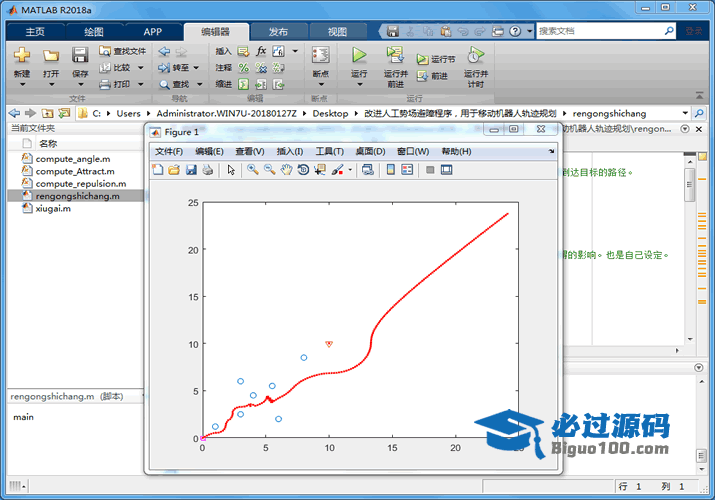The height and width of the screenshot is (500, 715).
Task: Click the New Figure icon in Figure 1 toolbar
Action: tap(158, 170)
